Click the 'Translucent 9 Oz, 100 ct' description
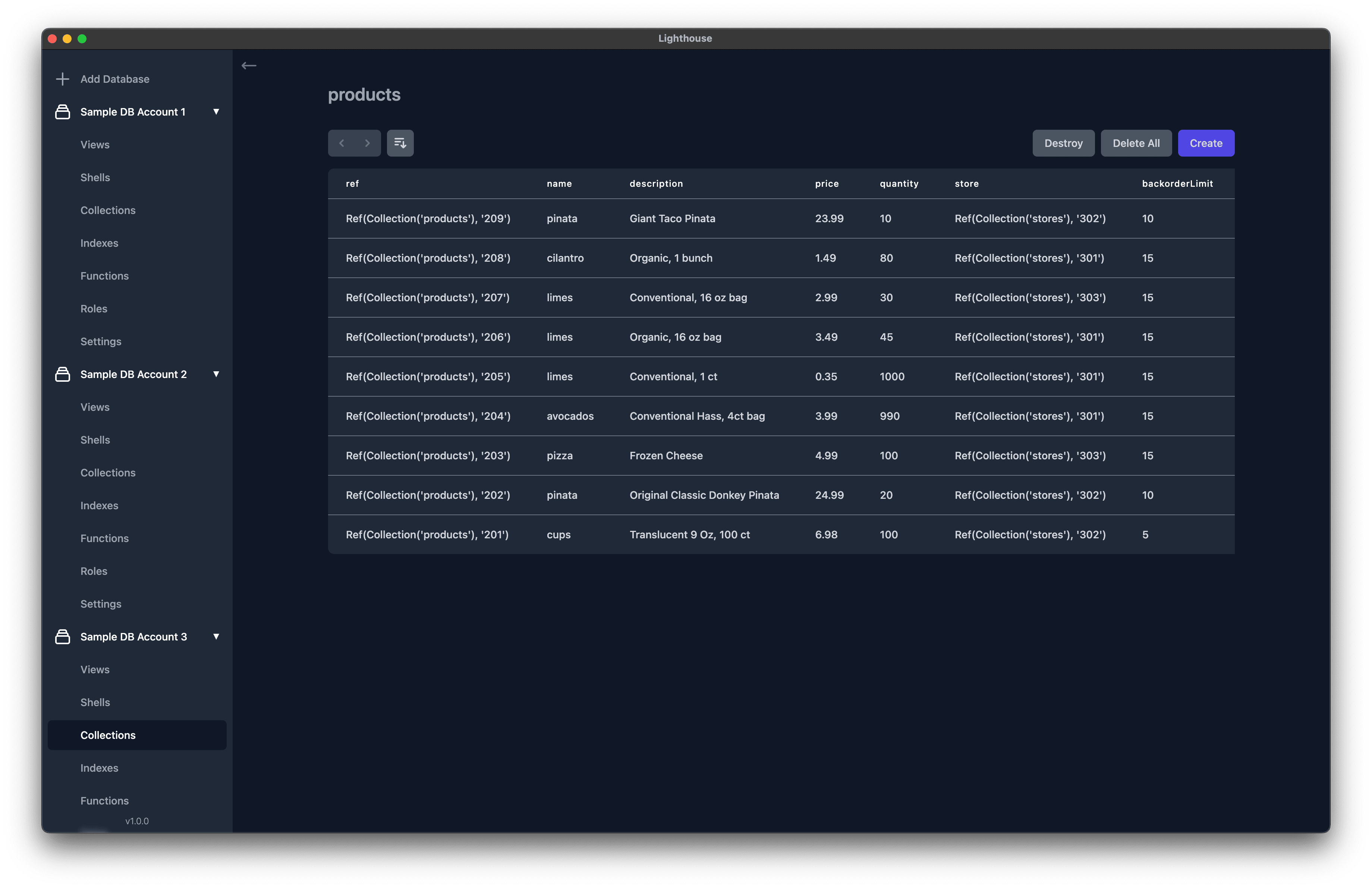 pos(689,535)
